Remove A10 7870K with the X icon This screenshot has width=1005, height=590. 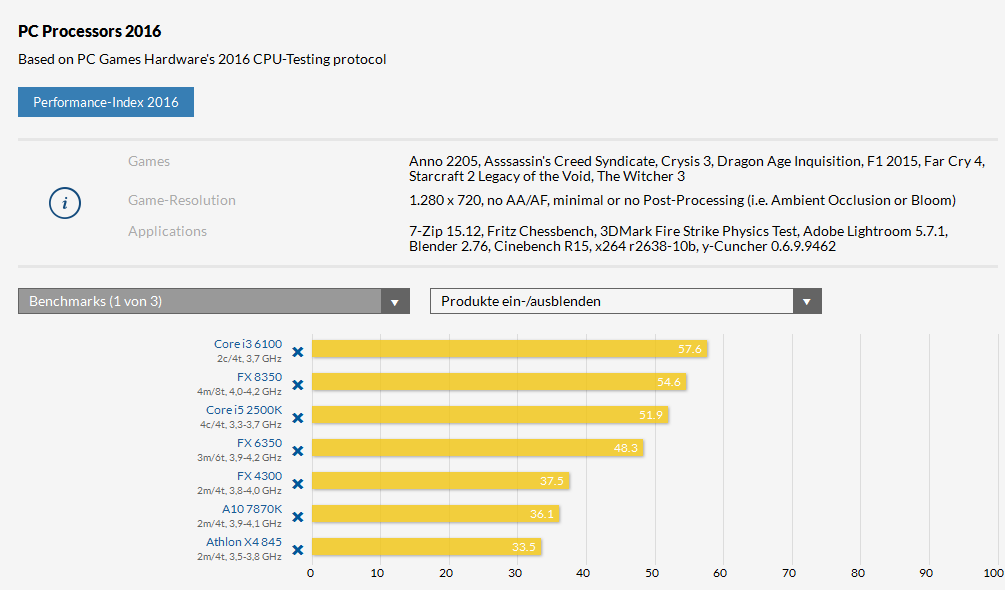point(297,517)
